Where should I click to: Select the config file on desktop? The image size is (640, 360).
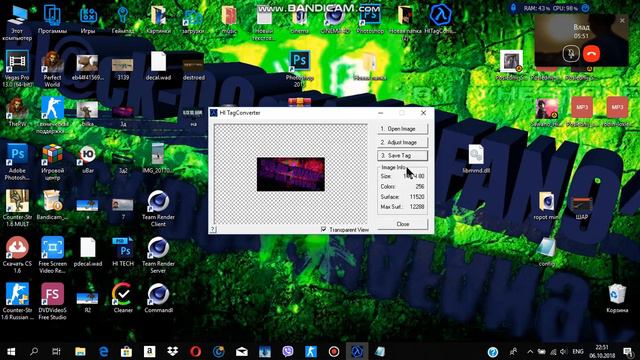click(x=547, y=252)
